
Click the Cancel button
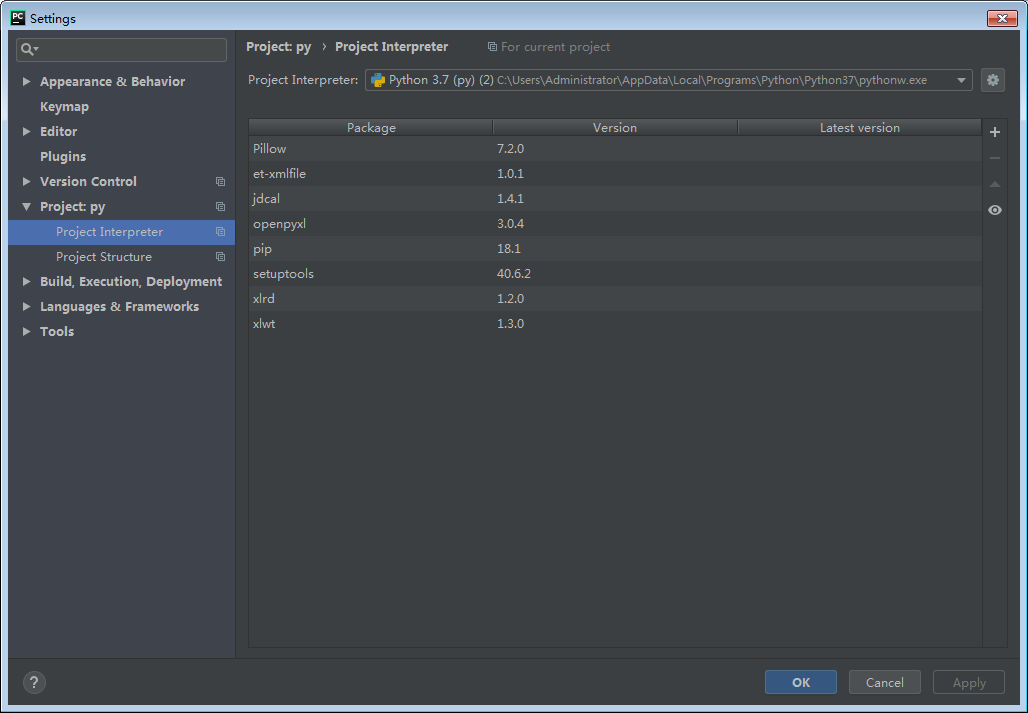coord(884,682)
